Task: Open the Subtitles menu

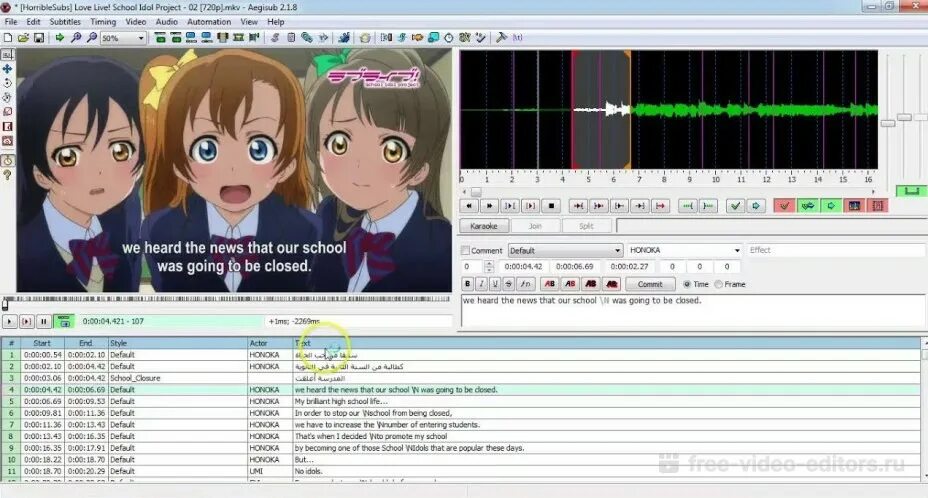Action: [65, 22]
